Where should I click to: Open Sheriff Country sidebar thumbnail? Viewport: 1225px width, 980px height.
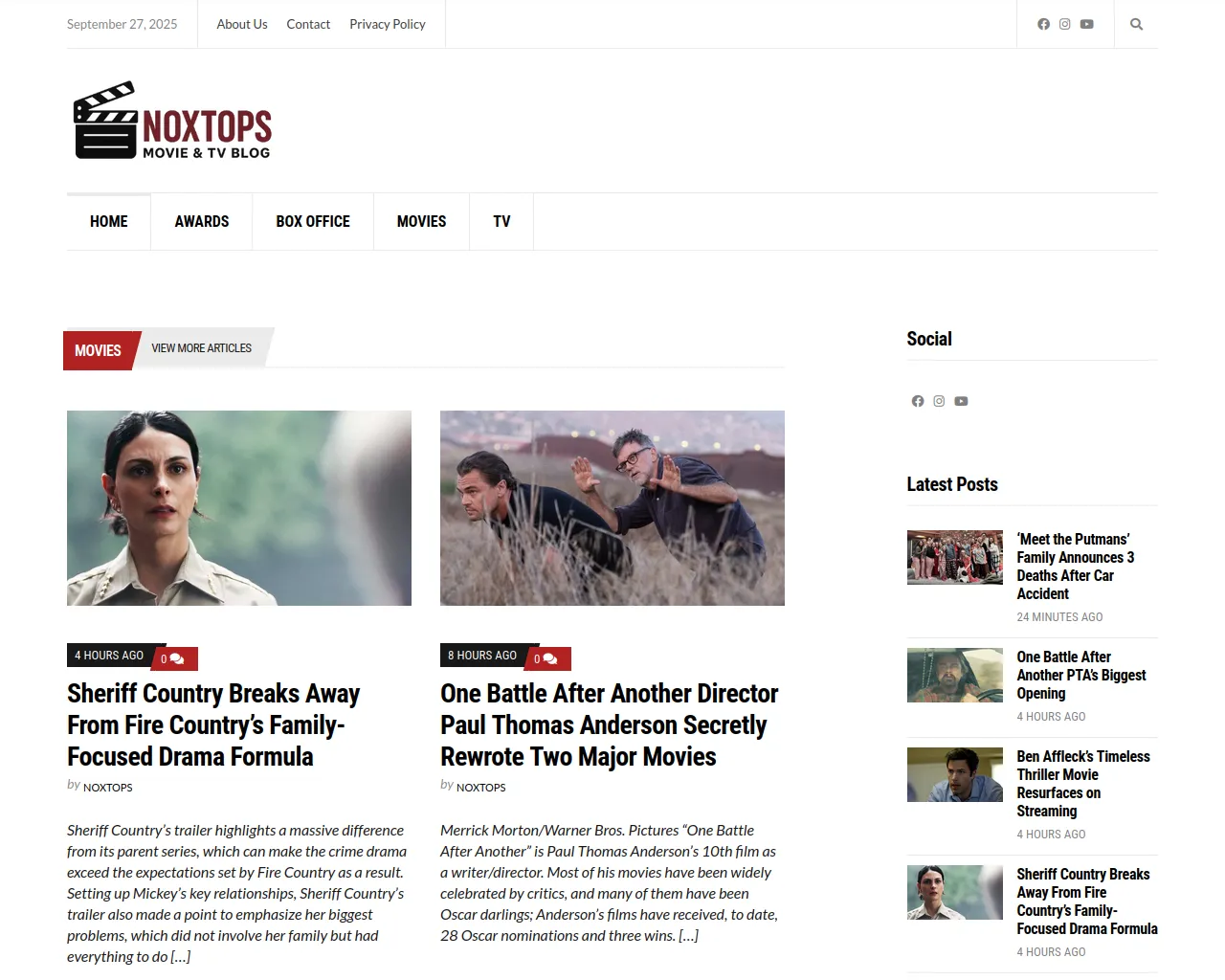tap(955, 892)
